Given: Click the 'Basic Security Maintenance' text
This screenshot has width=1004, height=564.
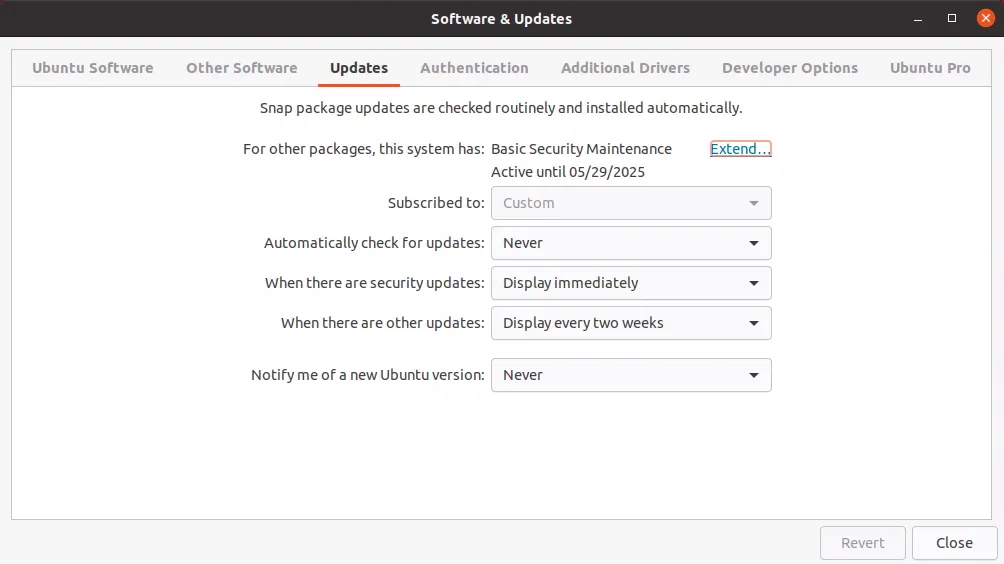Looking at the screenshot, I should point(581,149).
